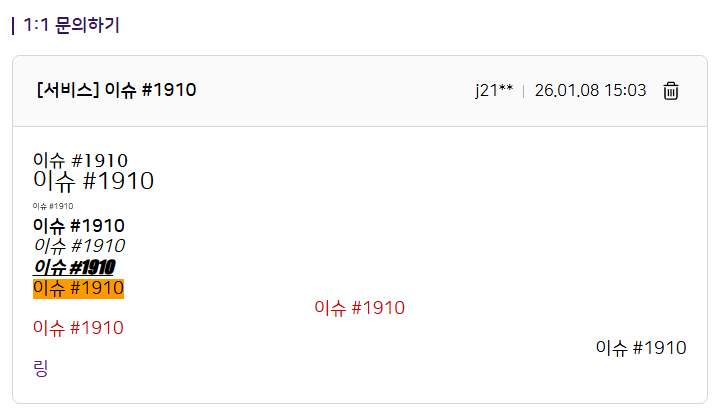Click the first normal-sized 이슈 #1910 line

coord(80,160)
